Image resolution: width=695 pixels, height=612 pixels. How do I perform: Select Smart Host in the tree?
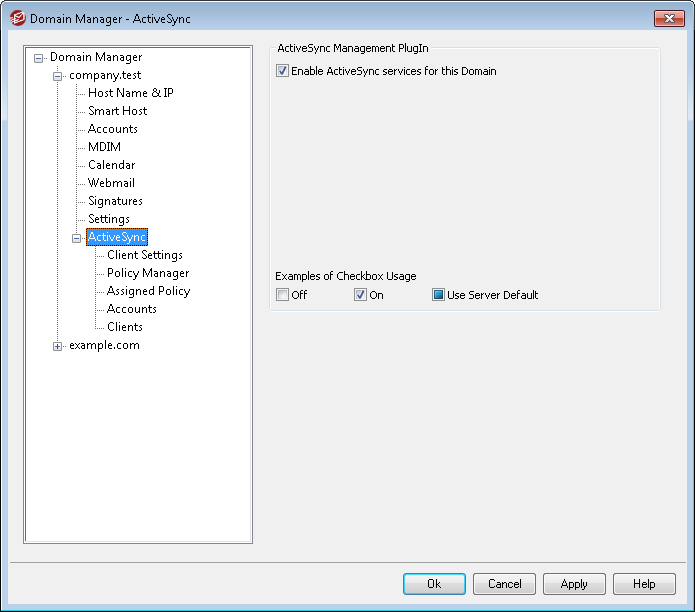117,111
